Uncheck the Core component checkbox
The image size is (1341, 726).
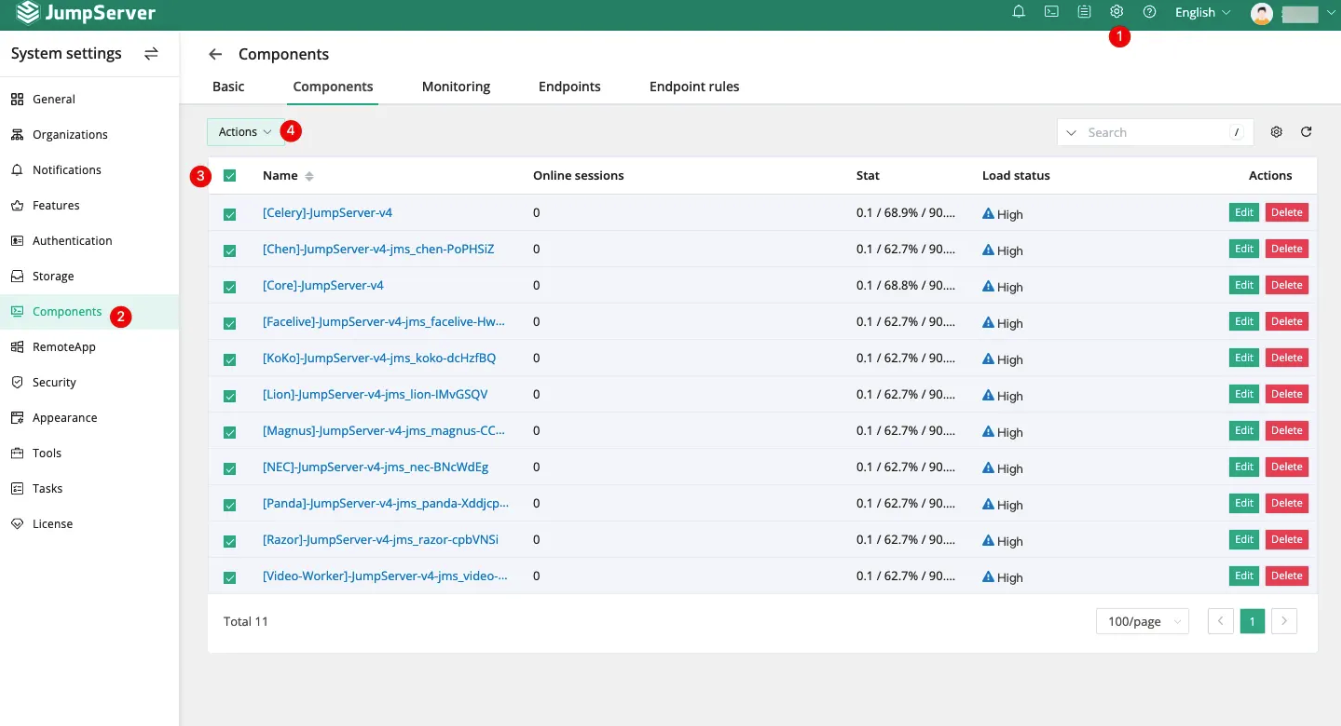tap(230, 287)
